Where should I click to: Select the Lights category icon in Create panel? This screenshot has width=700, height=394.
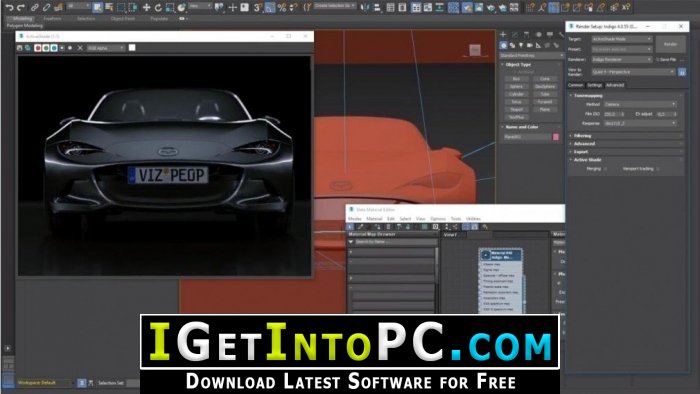(521, 45)
